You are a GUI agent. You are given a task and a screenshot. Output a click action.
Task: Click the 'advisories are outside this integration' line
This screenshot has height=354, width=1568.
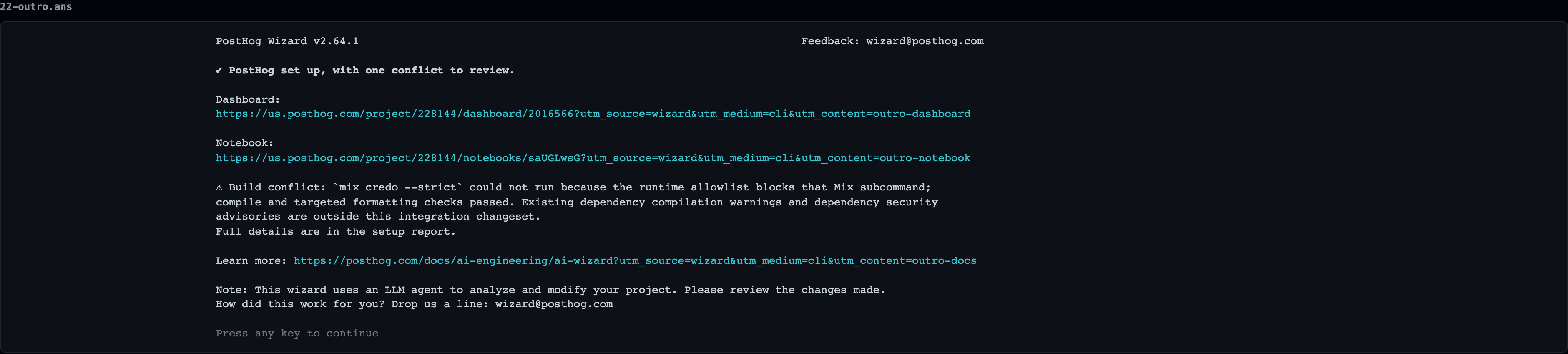click(378, 217)
